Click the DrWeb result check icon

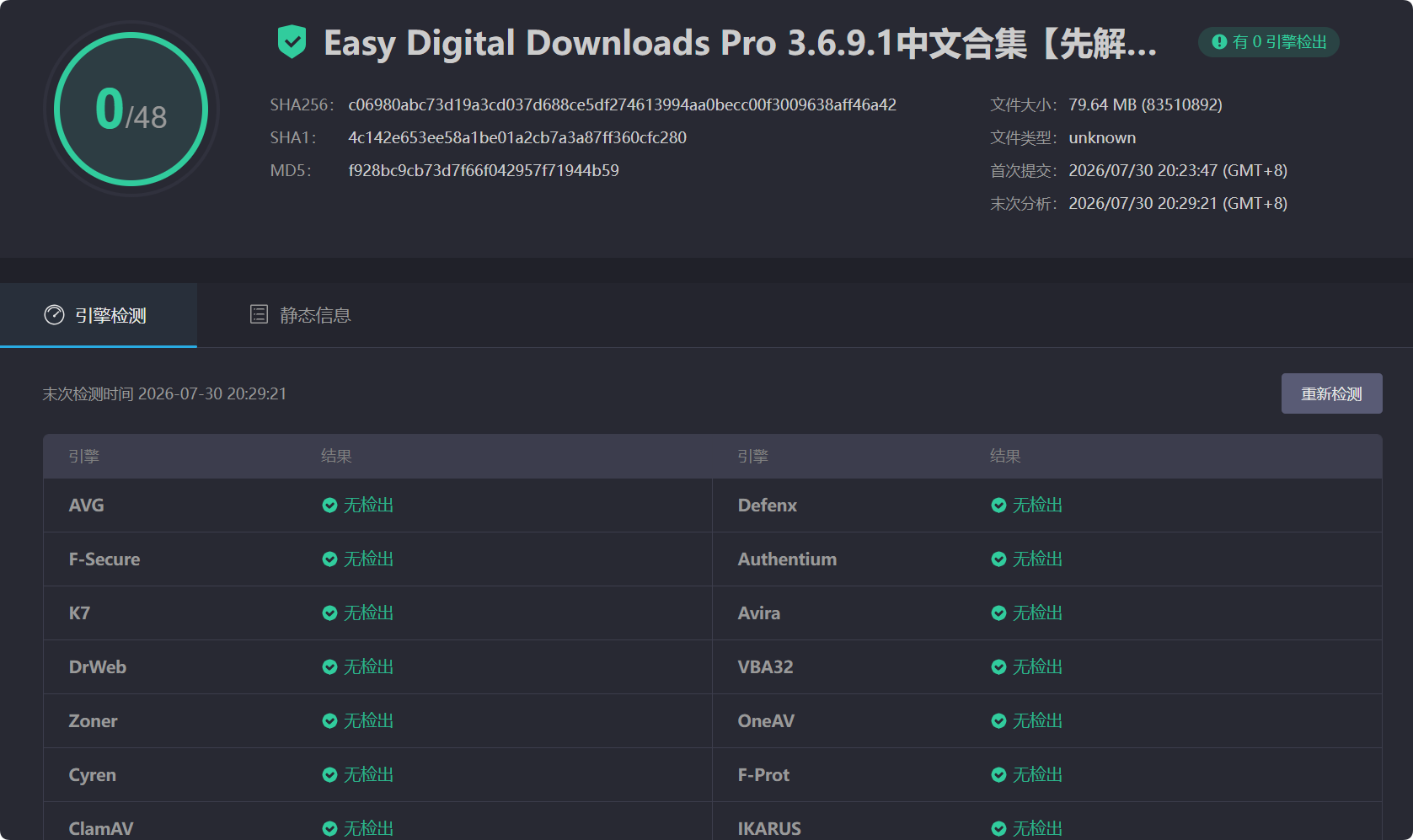[329, 667]
